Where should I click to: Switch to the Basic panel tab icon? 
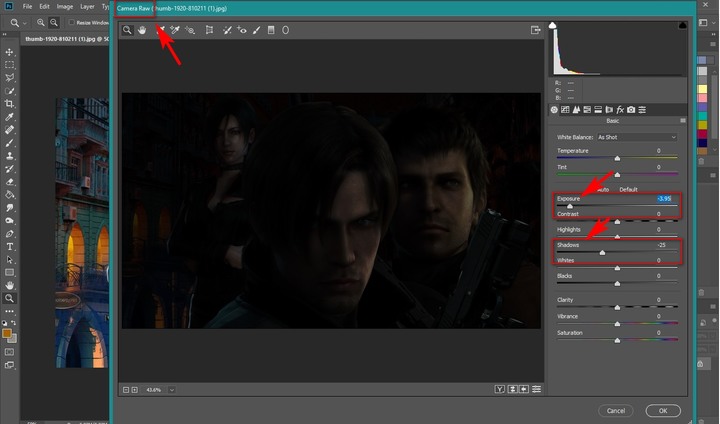coord(554,110)
